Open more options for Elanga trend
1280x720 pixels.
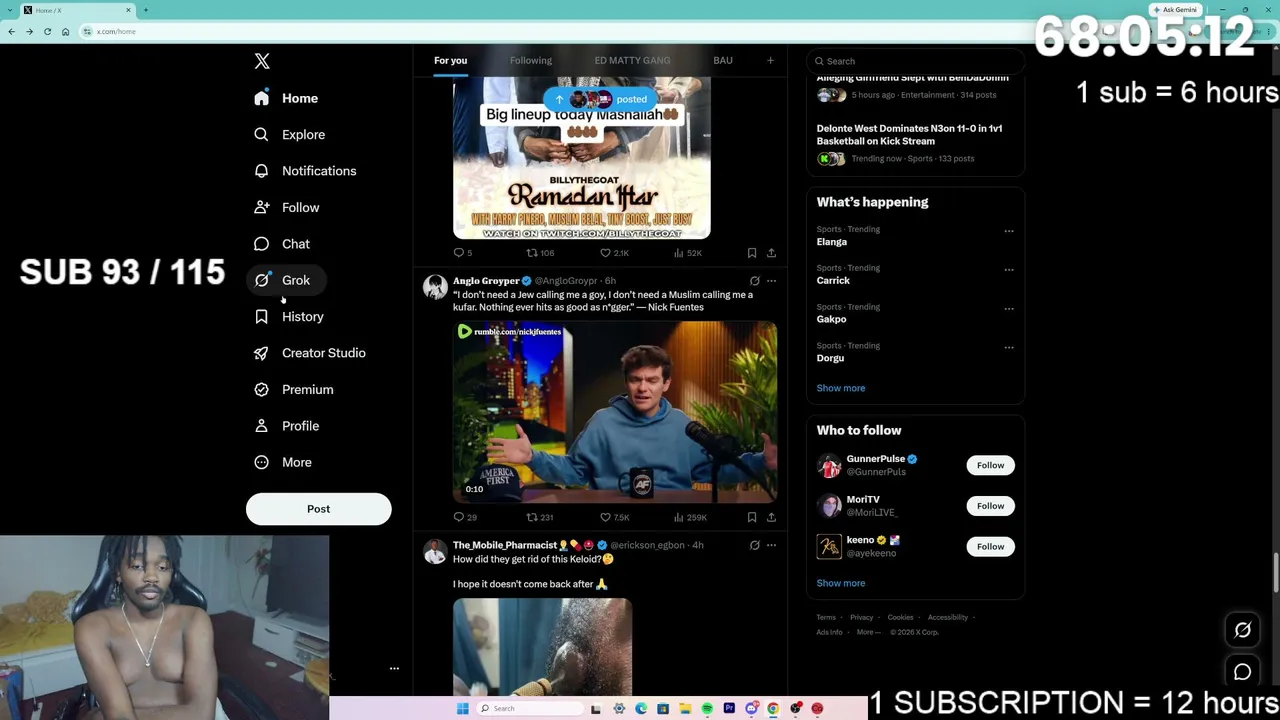(1008, 231)
